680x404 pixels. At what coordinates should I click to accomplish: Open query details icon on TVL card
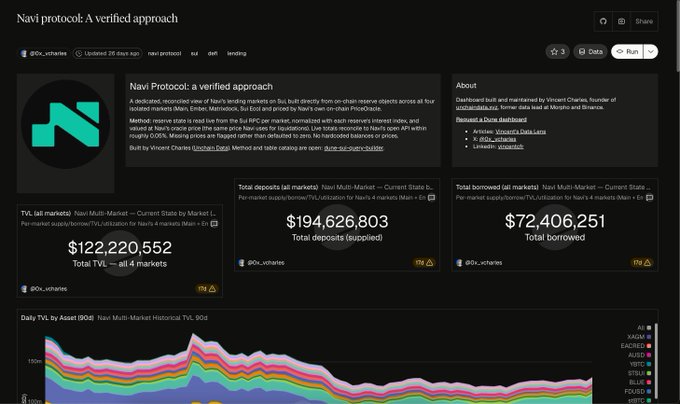pyautogui.click(x=214, y=224)
